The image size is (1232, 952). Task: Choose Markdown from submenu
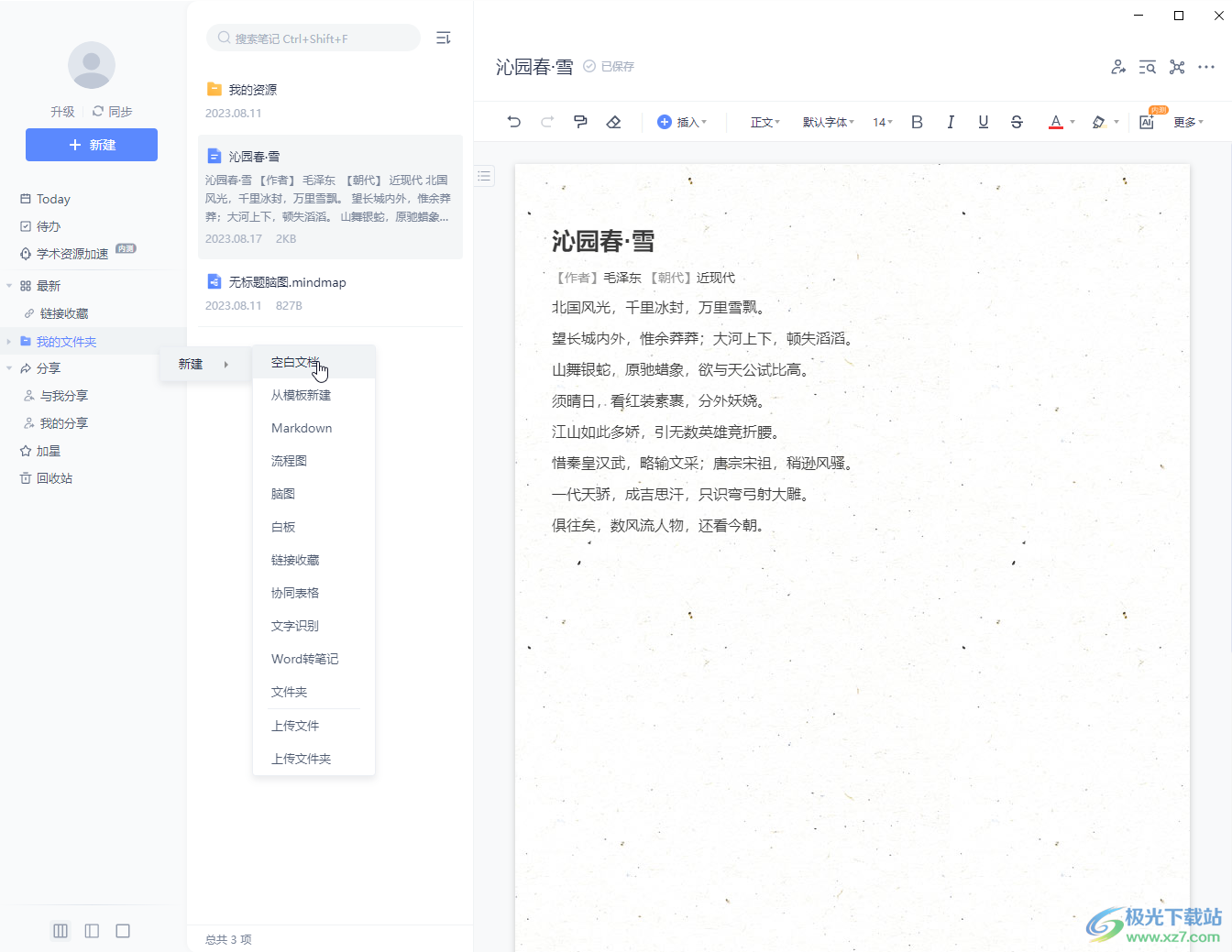coord(313,428)
